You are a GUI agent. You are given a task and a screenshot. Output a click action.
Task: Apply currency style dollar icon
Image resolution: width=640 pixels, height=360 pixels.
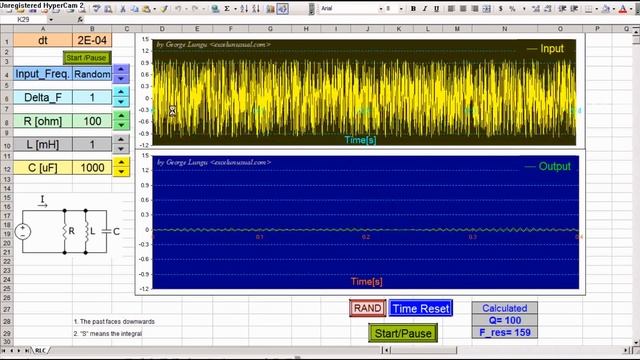pos(500,8)
